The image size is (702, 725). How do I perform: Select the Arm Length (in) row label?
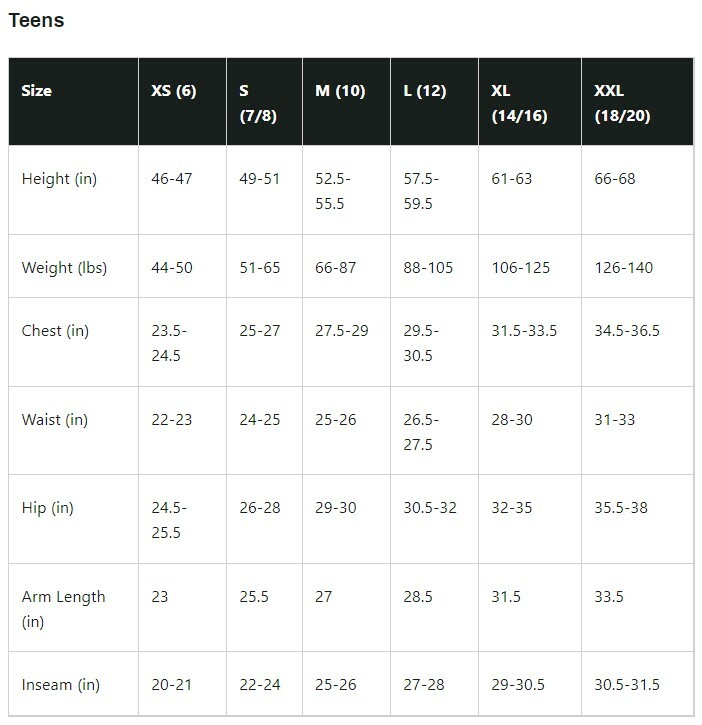click(63, 609)
